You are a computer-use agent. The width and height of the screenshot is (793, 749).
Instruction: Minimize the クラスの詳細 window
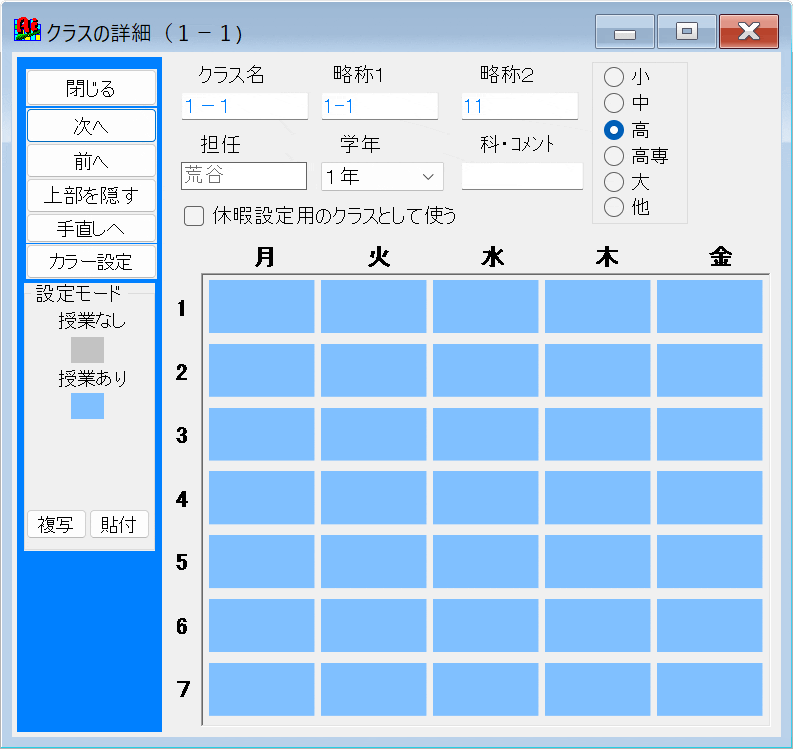click(625, 31)
